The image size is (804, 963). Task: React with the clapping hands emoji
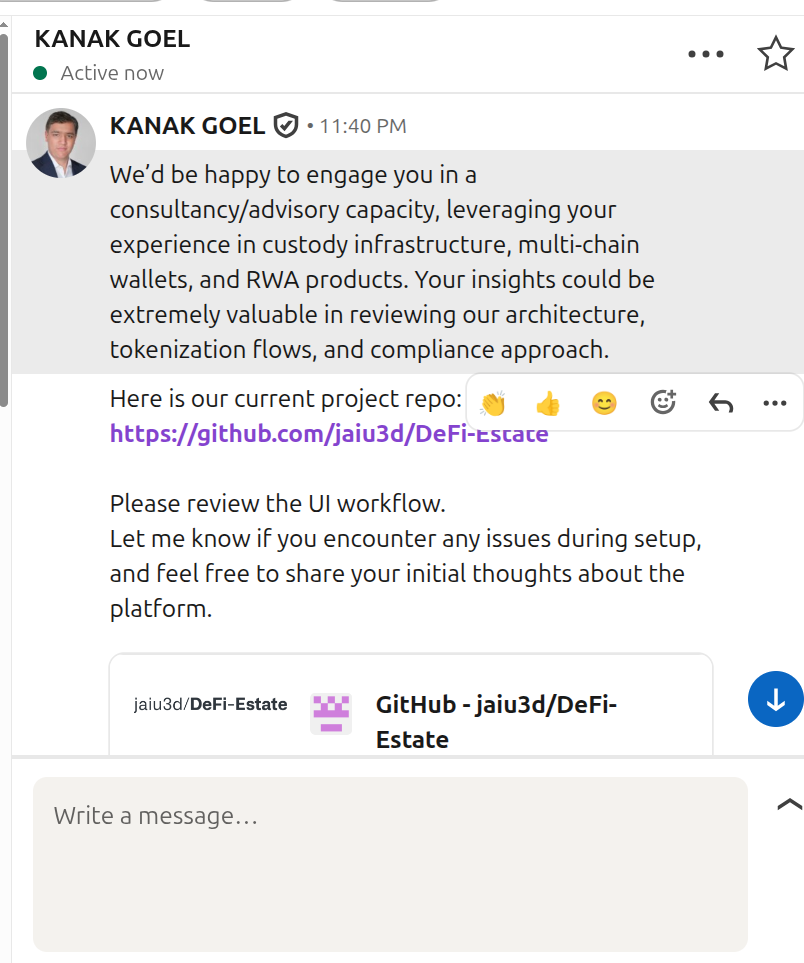pos(493,403)
